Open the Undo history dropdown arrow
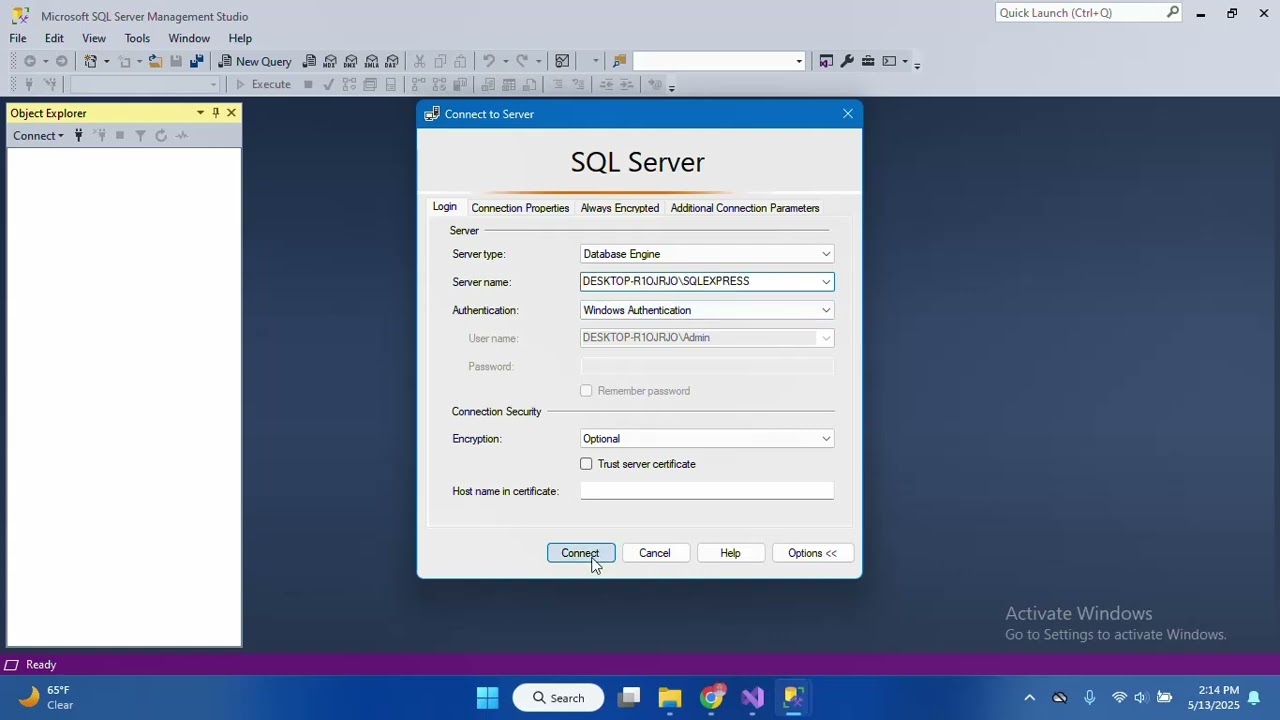1280x720 pixels. pyautogui.click(x=505, y=61)
